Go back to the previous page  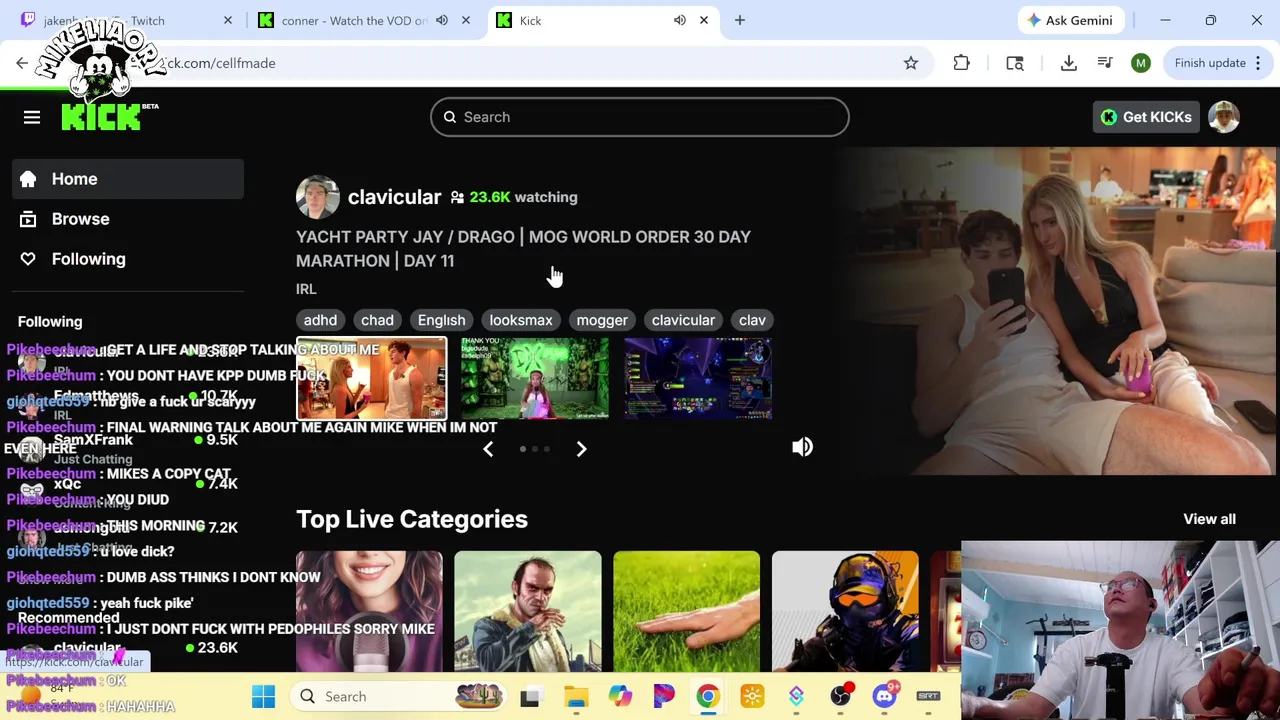coord(22,63)
